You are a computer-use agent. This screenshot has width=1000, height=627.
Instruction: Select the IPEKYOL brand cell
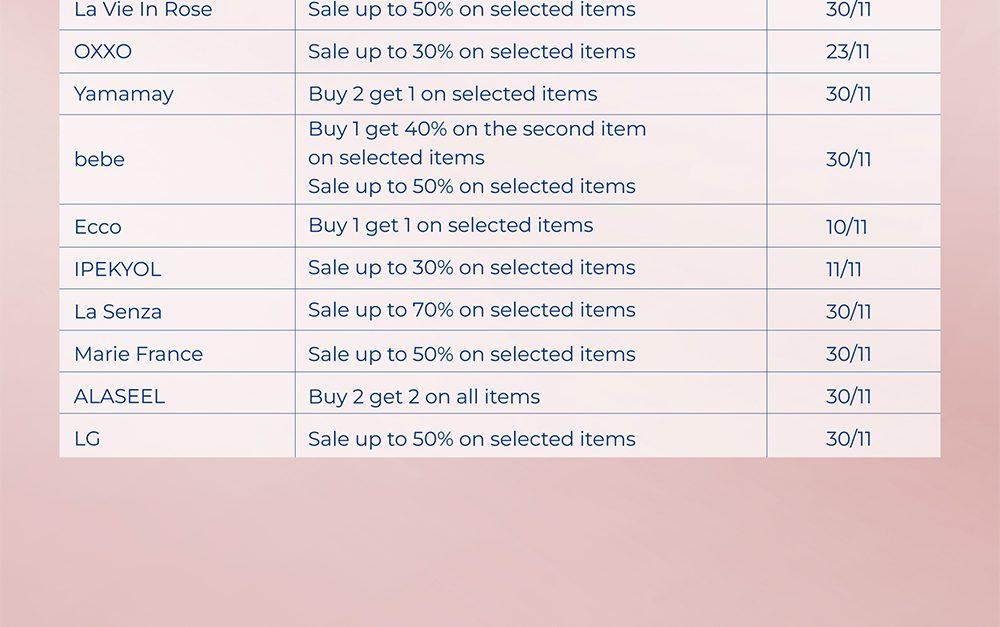click(117, 269)
